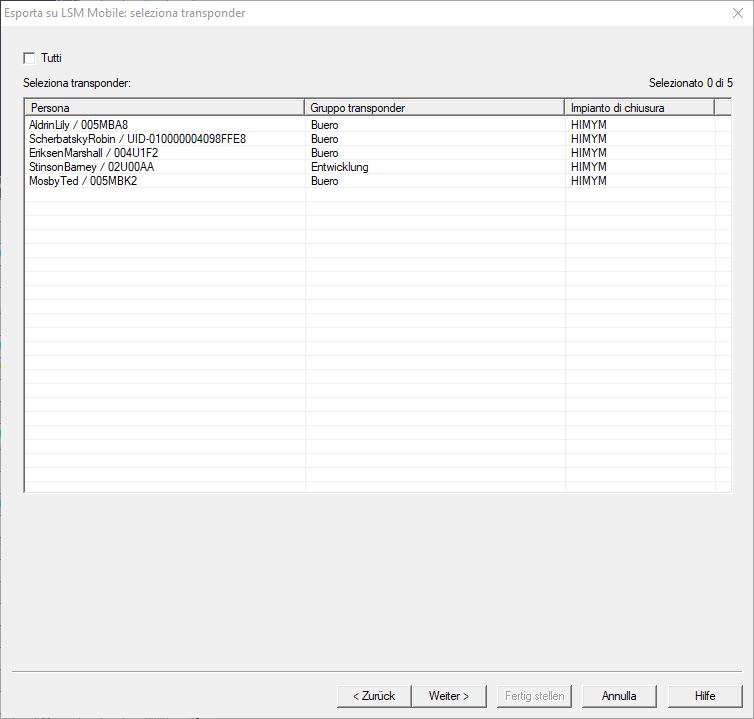Viewport: 754px width, 719px height.
Task: Cancel the export with Annulla
Action: click(x=619, y=695)
